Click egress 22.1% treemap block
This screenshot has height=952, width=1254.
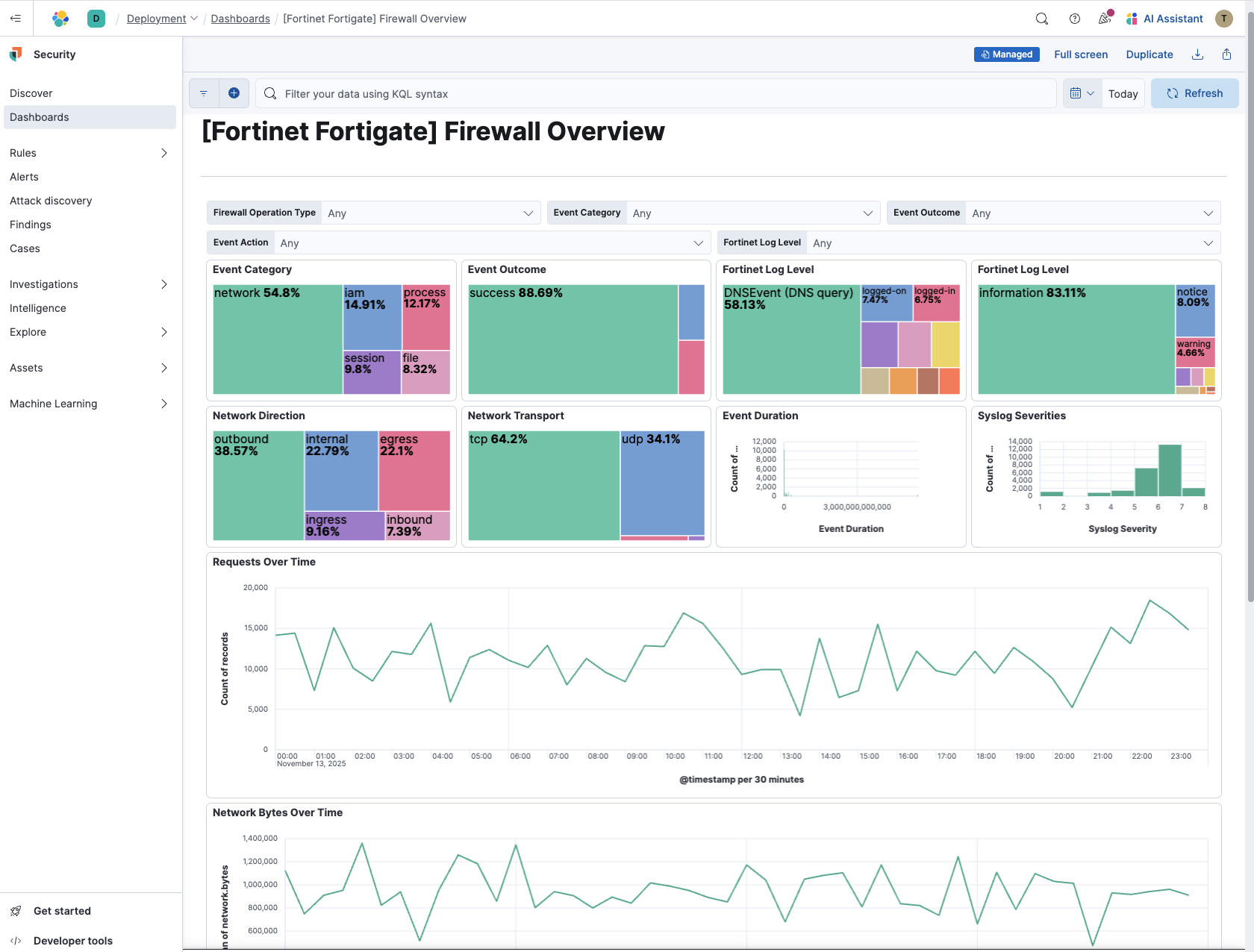tap(414, 471)
